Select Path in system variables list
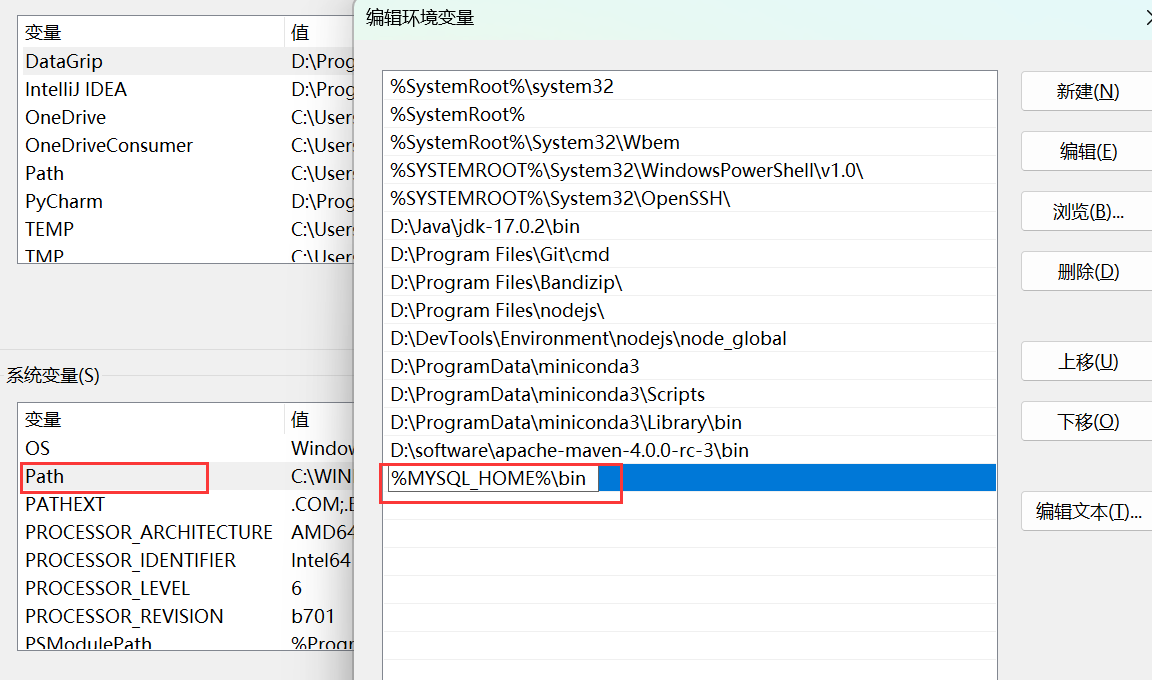 (x=188, y=477)
